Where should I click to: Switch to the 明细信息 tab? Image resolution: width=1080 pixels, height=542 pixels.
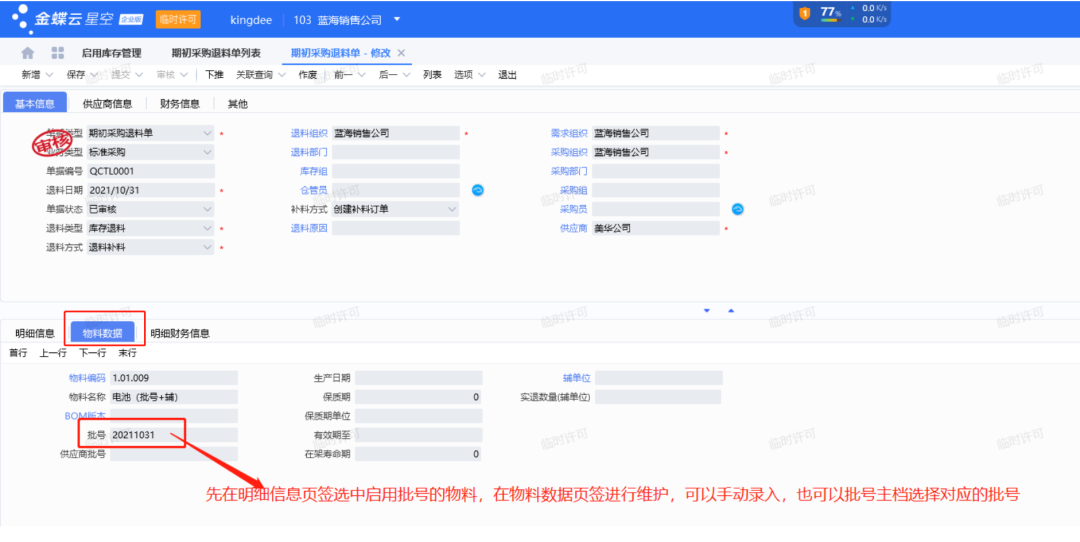tap(35, 333)
